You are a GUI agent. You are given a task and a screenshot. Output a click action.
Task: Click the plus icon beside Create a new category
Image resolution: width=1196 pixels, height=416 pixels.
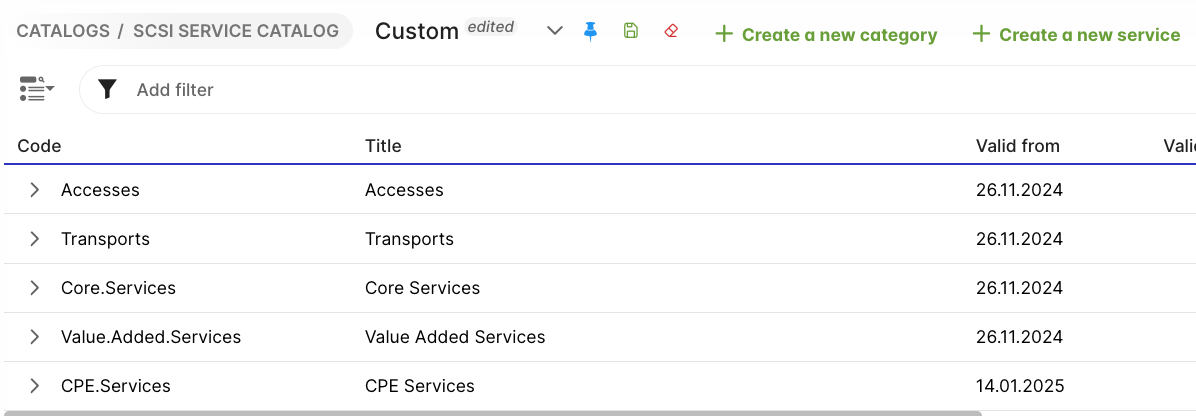724,35
